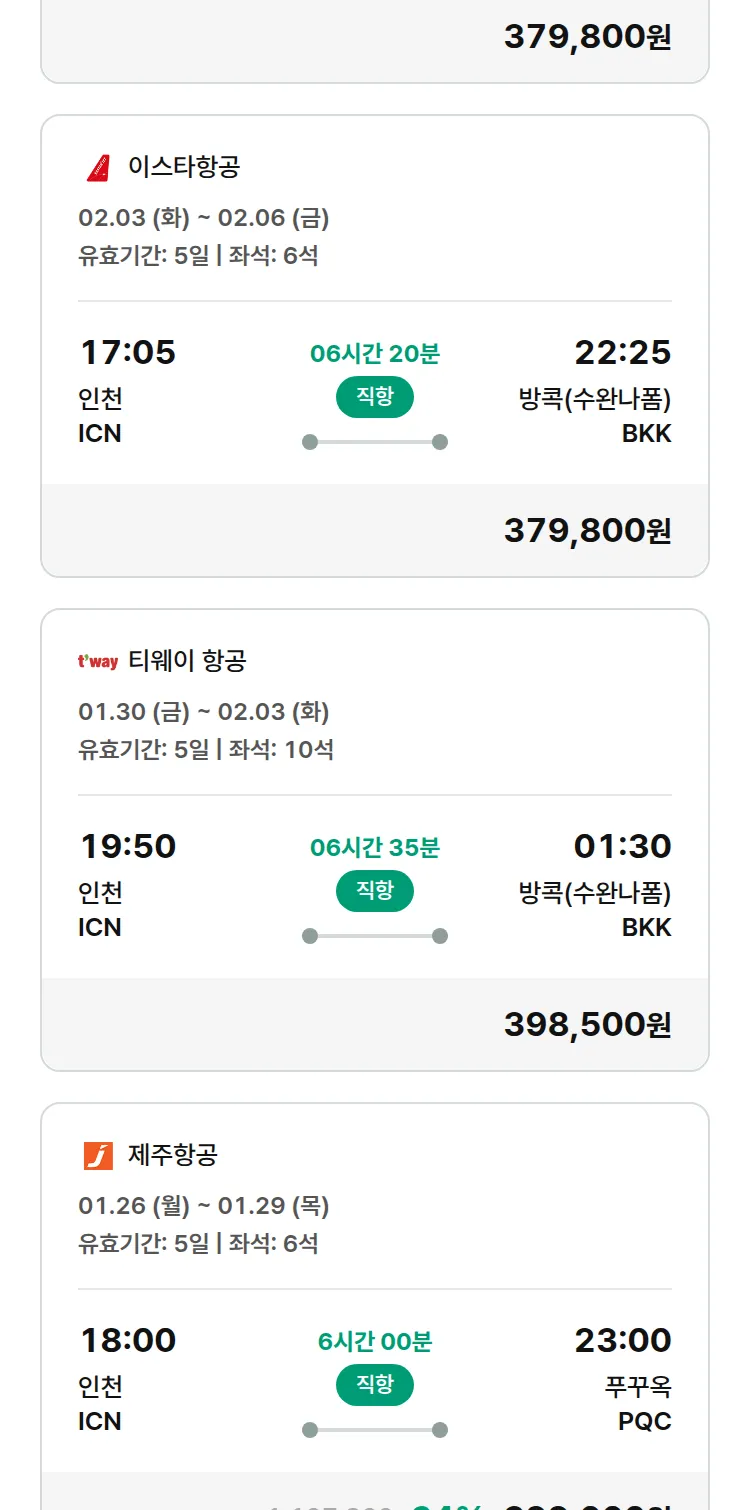Tap the 직항 badge on the 티웨이 항공 card
Screen dimensions: 750x1510
[x=375, y=891]
